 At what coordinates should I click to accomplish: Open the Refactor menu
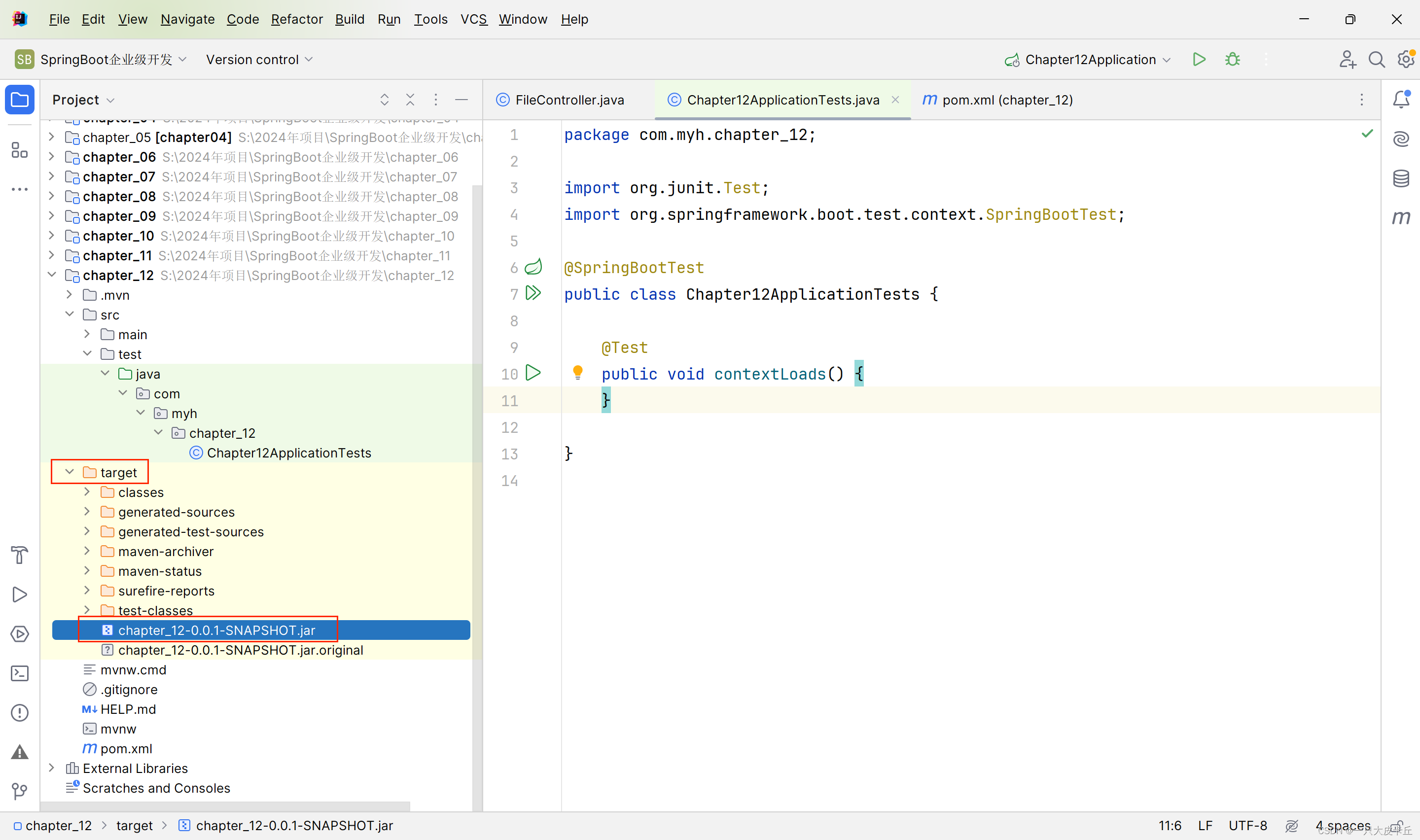pyautogui.click(x=296, y=19)
